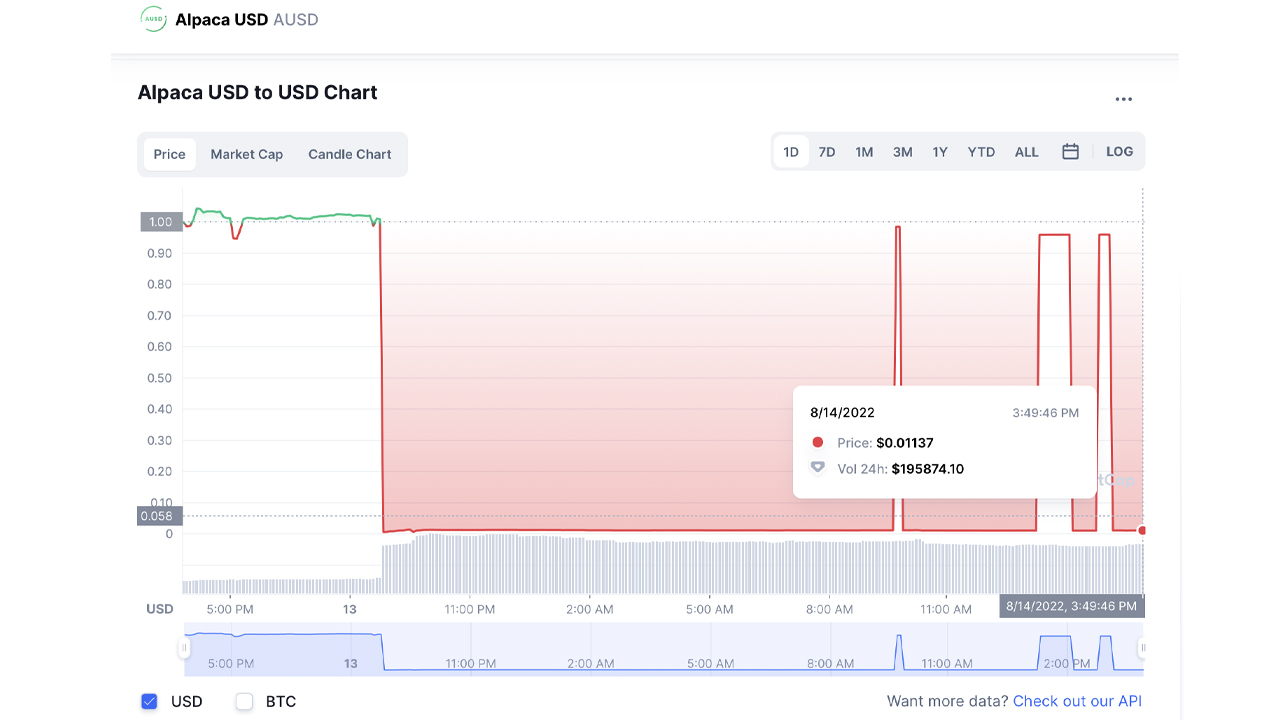Select the 7D time range
The image size is (1280, 720).
point(827,152)
